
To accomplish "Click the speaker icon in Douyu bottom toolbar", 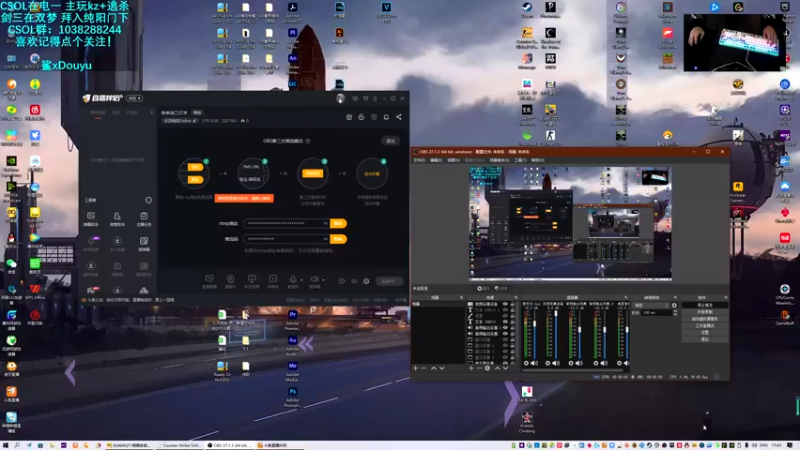I will [314, 279].
